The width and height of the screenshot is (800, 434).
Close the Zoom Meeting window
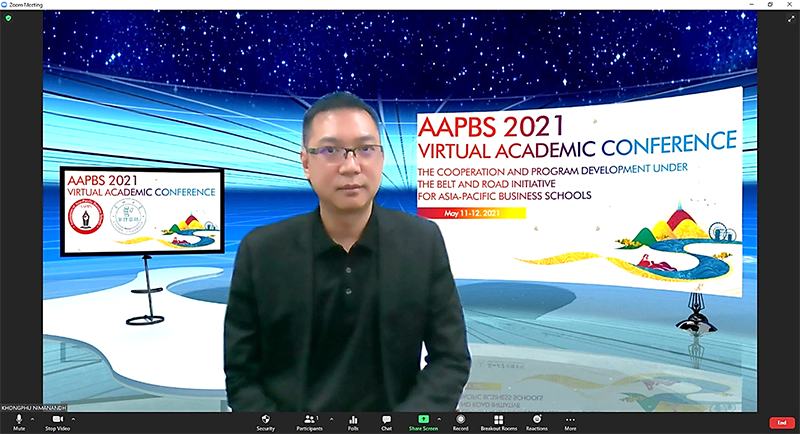coord(789,5)
